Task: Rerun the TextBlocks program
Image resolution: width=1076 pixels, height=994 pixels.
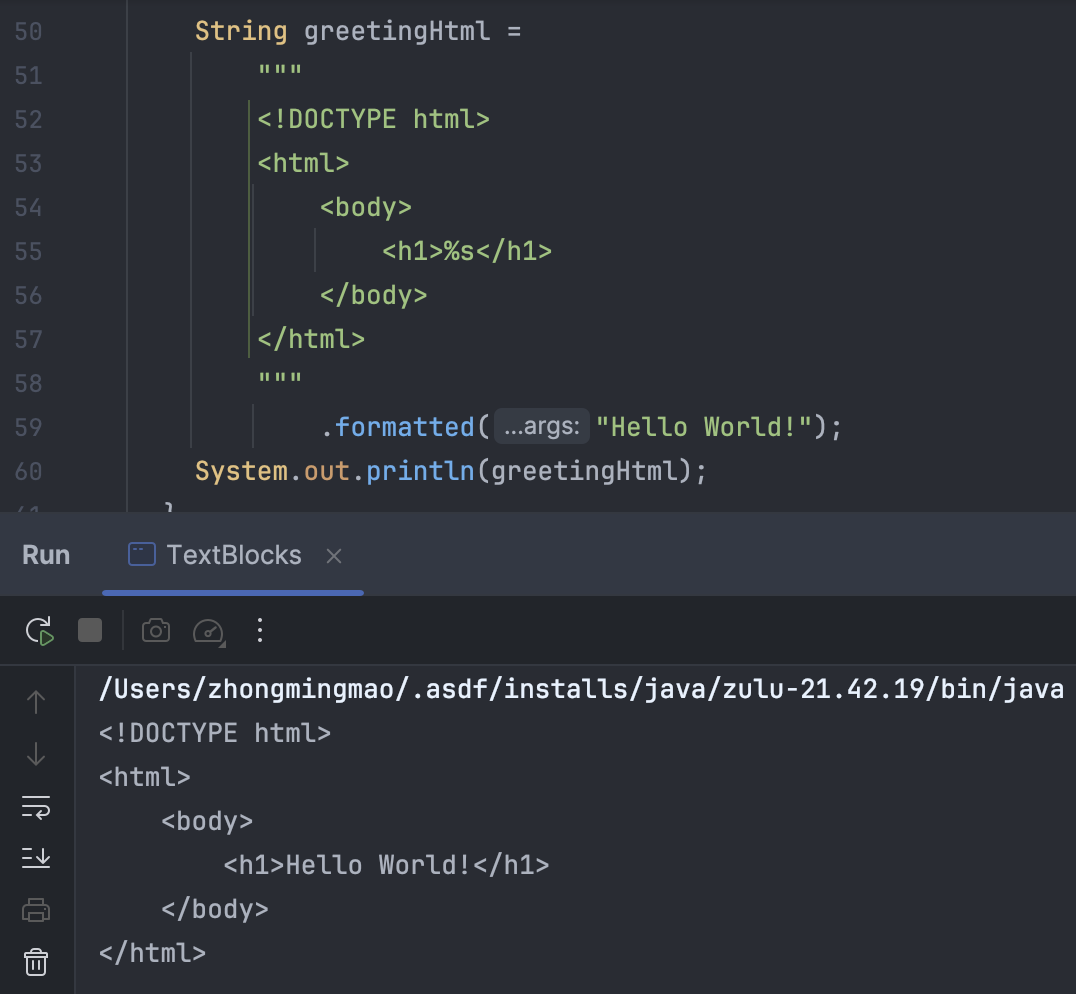Action: pyautogui.click(x=39, y=630)
